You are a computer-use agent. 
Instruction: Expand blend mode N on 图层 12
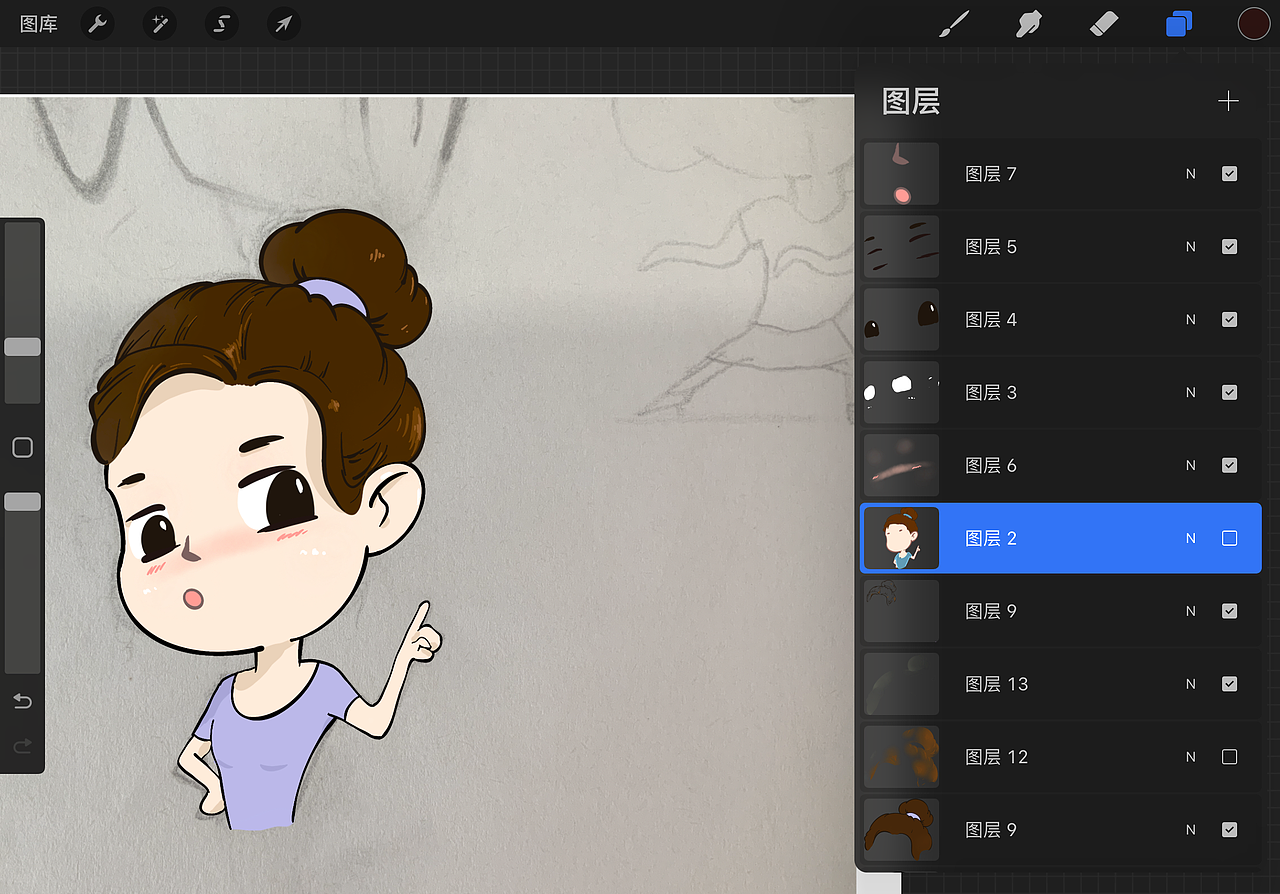[x=1191, y=757]
